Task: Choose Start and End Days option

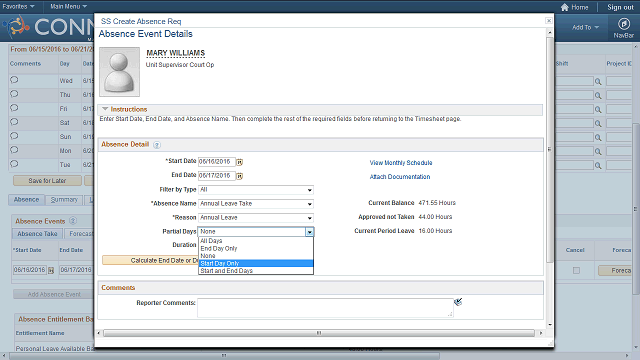Action: pyautogui.click(x=256, y=271)
